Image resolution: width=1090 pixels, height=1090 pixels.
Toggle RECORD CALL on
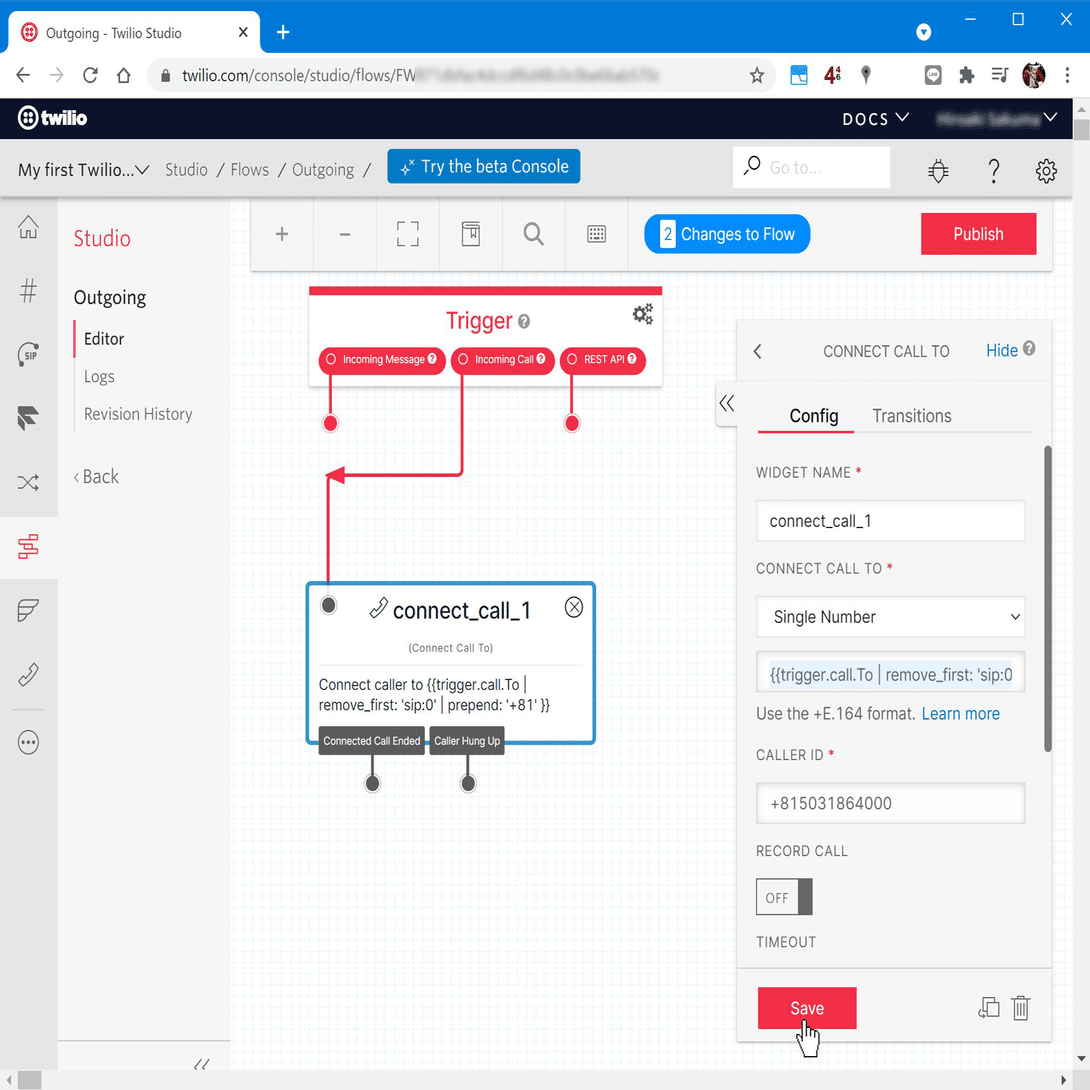(784, 897)
